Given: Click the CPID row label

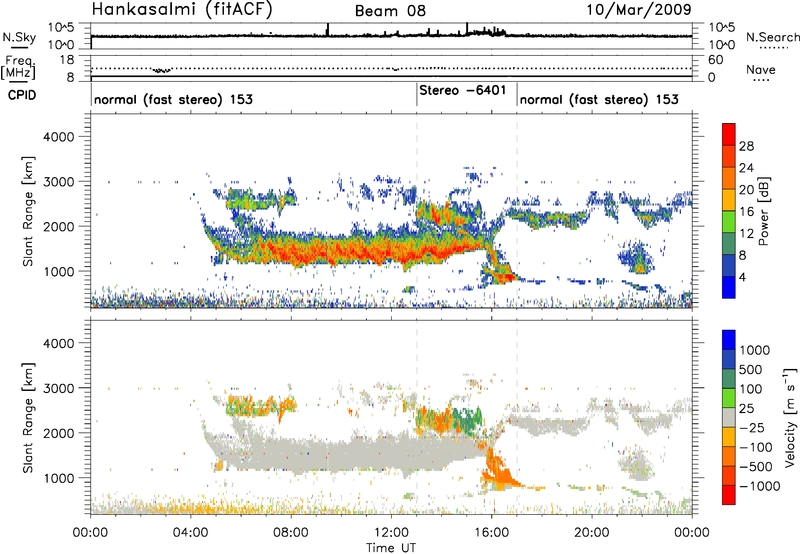Looking at the screenshot, I should coord(22,95).
